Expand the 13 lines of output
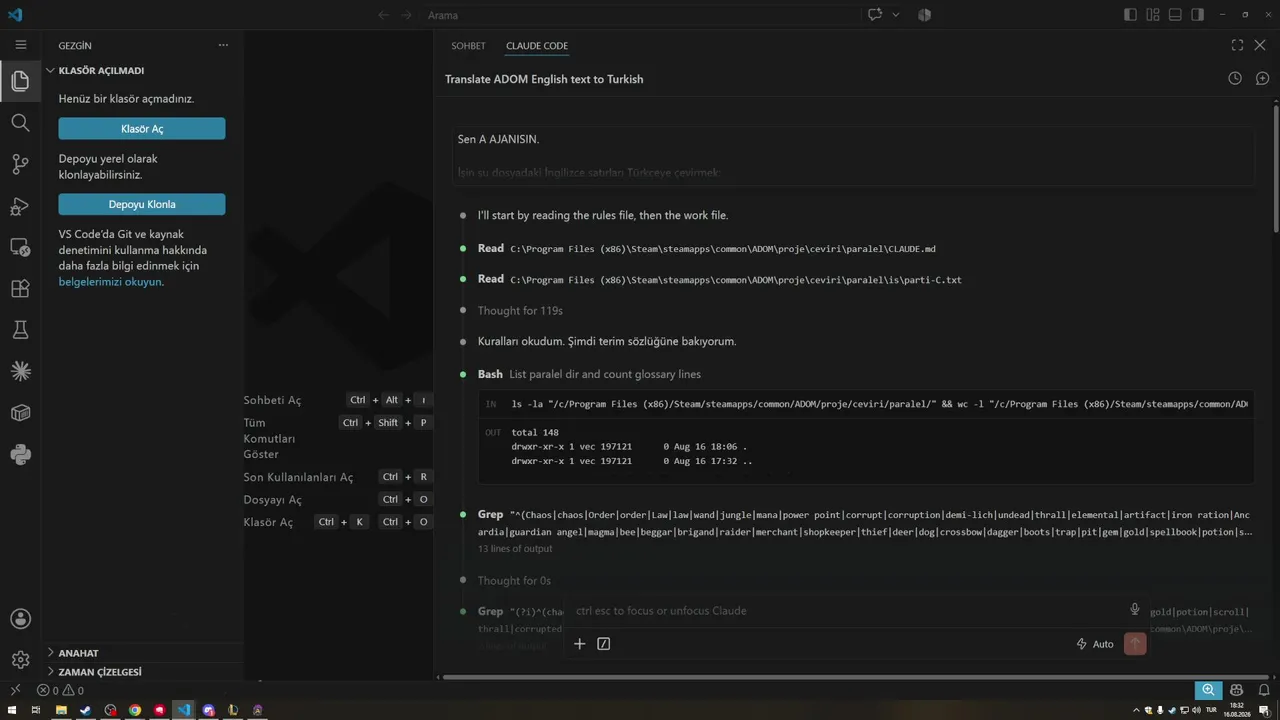 [515, 549]
